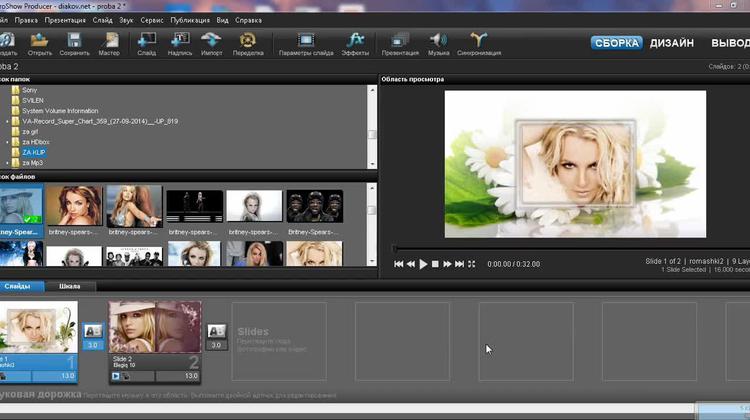Viewport: 750px width, 420px height.
Task: Click the Импорт toolbar icon
Action: [211, 44]
